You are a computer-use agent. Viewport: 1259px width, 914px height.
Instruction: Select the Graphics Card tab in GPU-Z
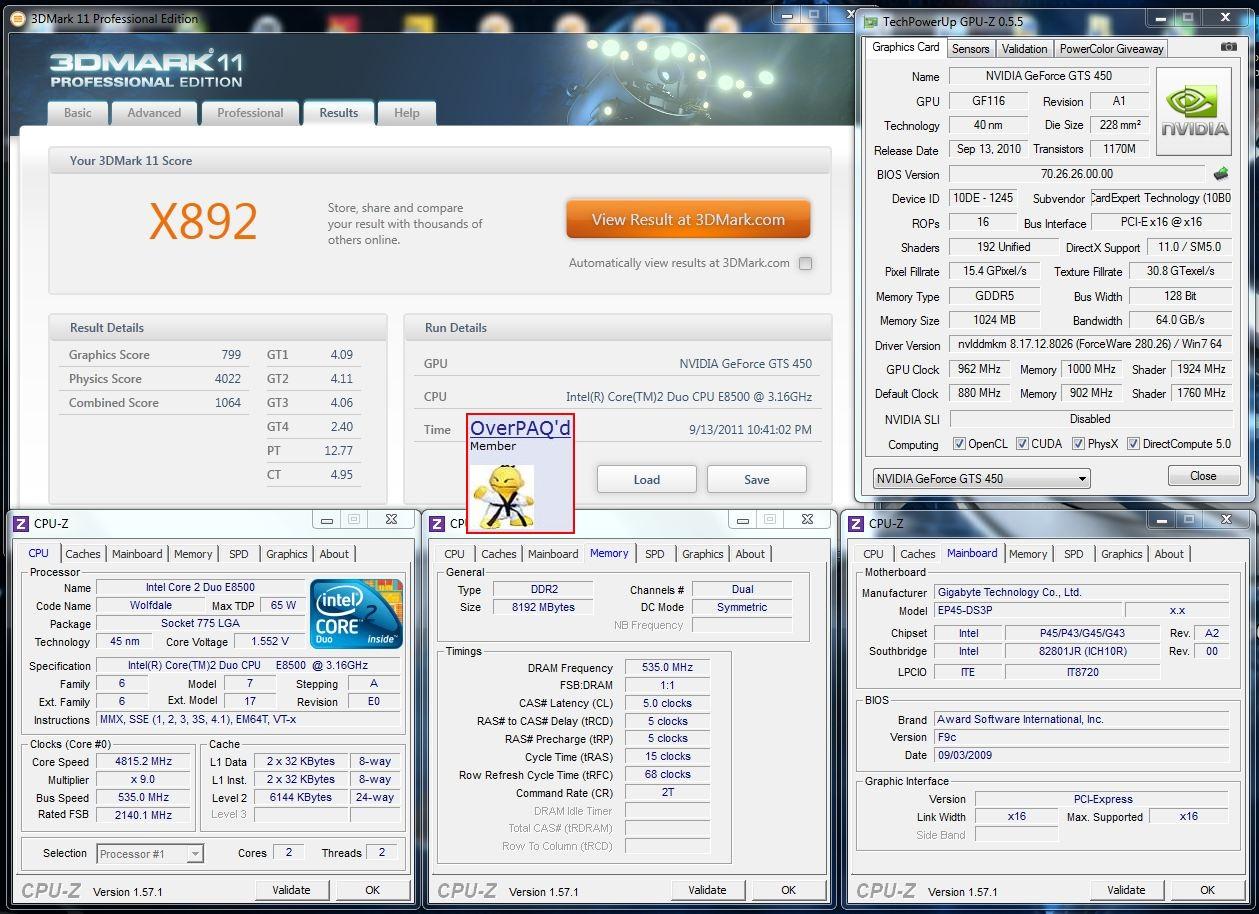pos(906,47)
